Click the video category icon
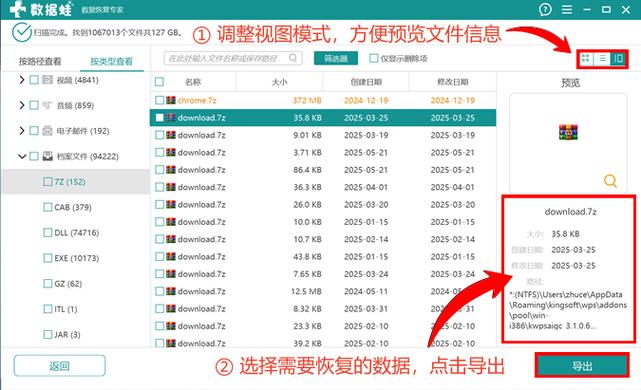The width and height of the screenshot is (641, 390). [x=47, y=80]
